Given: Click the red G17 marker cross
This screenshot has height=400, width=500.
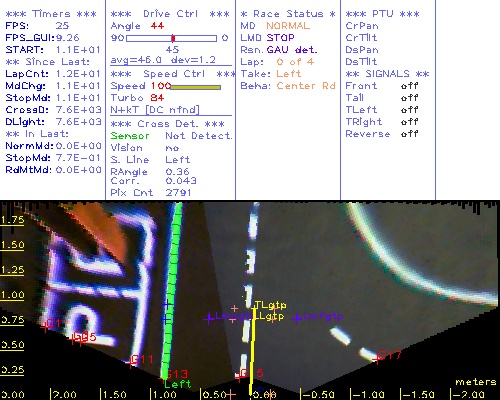Looking at the screenshot, I should click(377, 359).
